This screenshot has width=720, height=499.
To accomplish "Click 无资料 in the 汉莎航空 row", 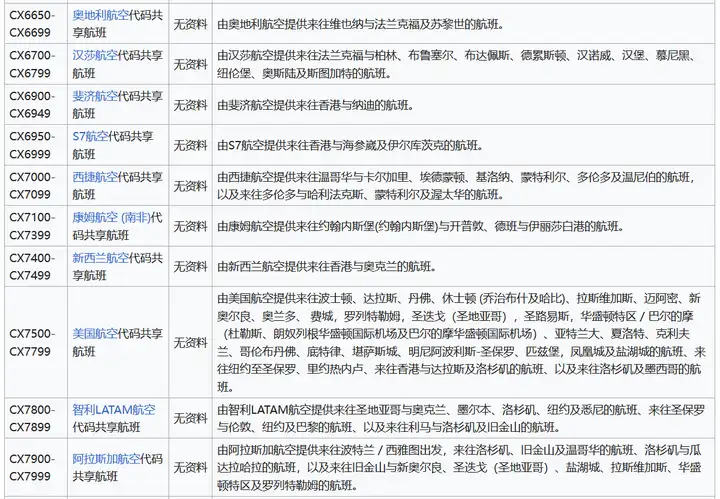I will pos(190,64).
